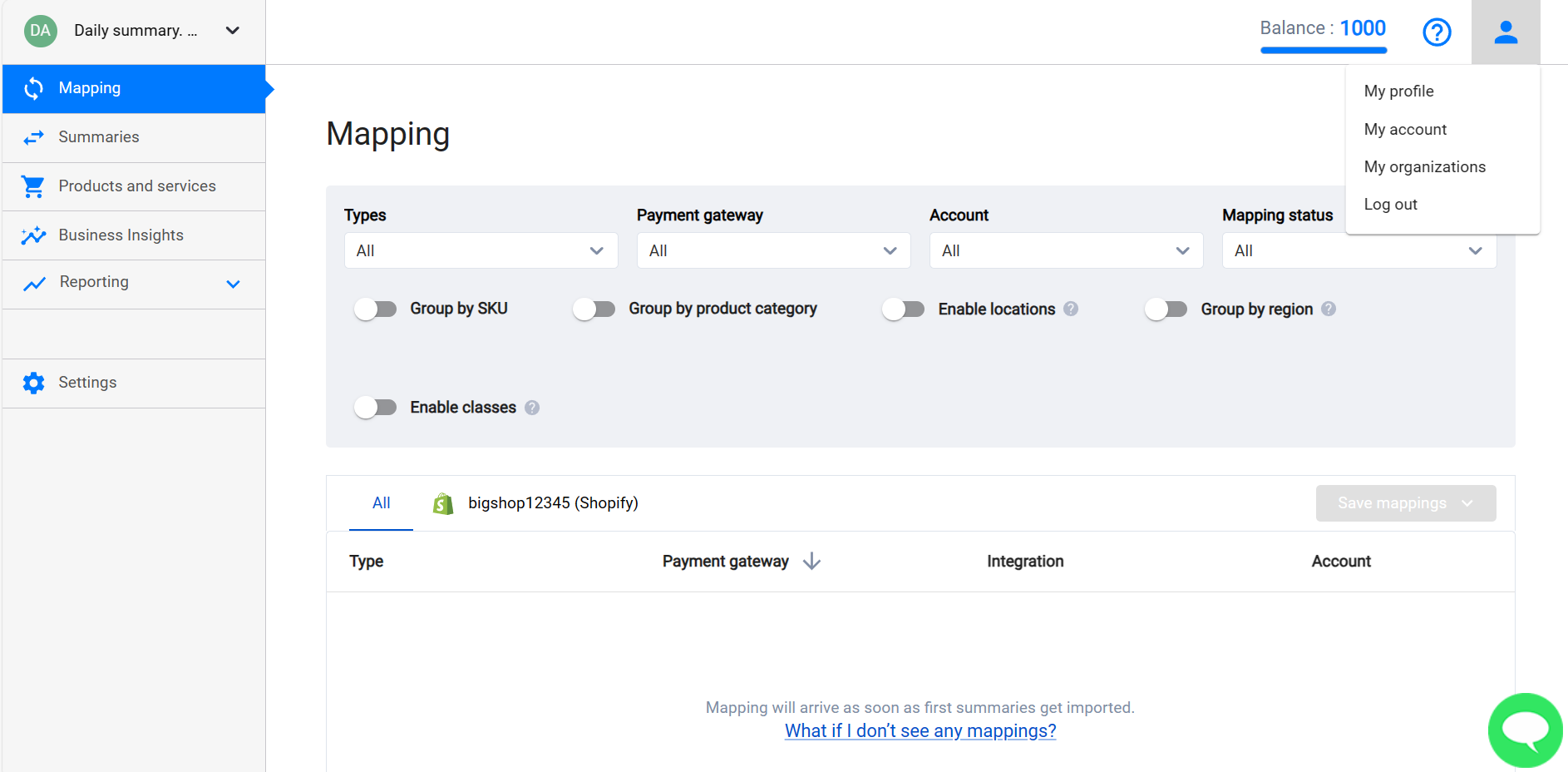Viewport: 1568px width, 772px height.
Task: Enable the Group by SKU toggle
Action: (x=376, y=308)
